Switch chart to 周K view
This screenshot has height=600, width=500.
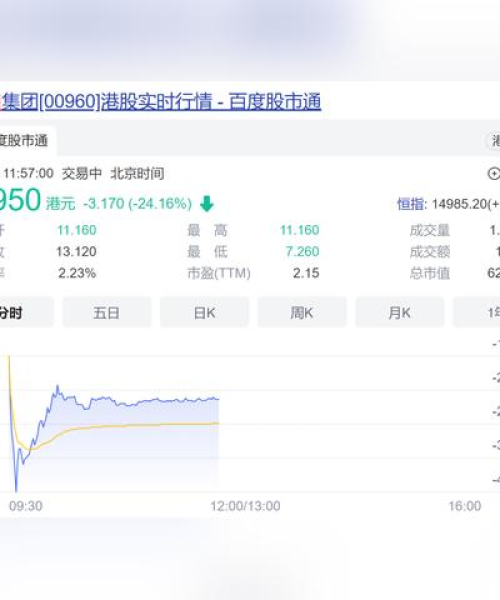click(x=302, y=313)
